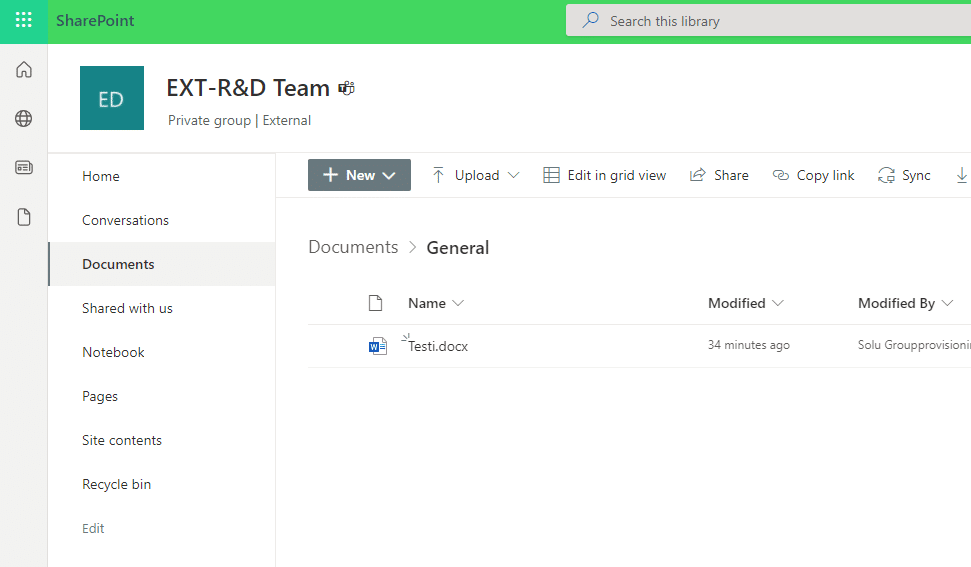Open My files page icon in the app bar
The width and height of the screenshot is (971, 567).
tap(24, 217)
